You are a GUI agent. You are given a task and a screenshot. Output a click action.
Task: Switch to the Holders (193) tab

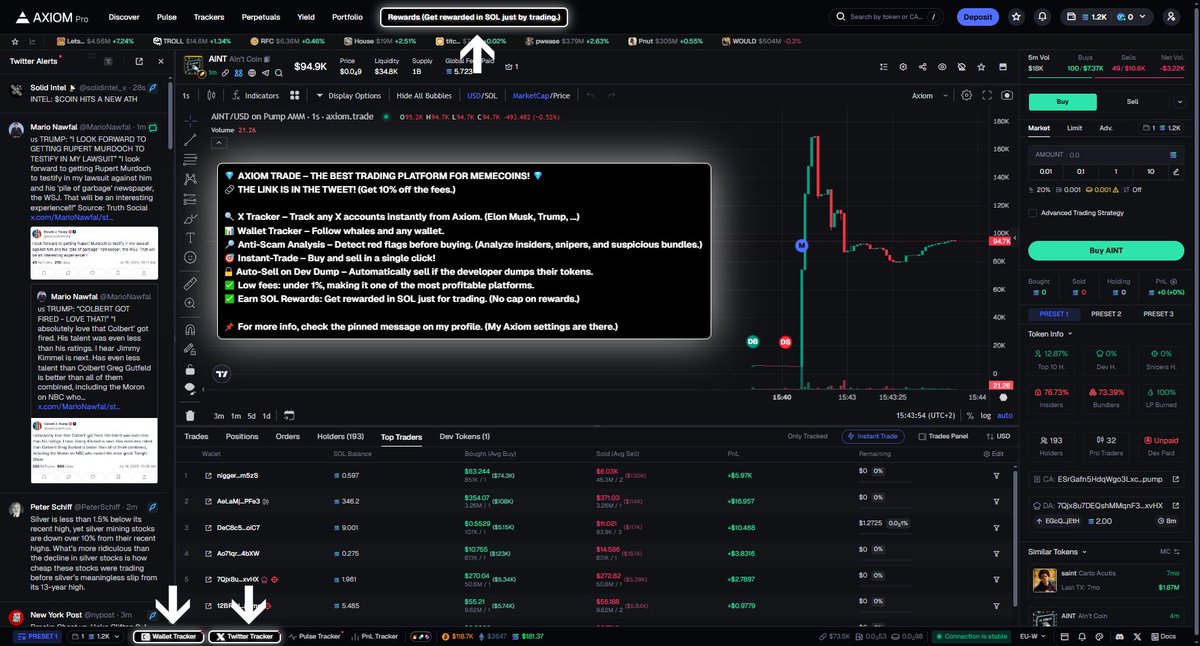341,436
